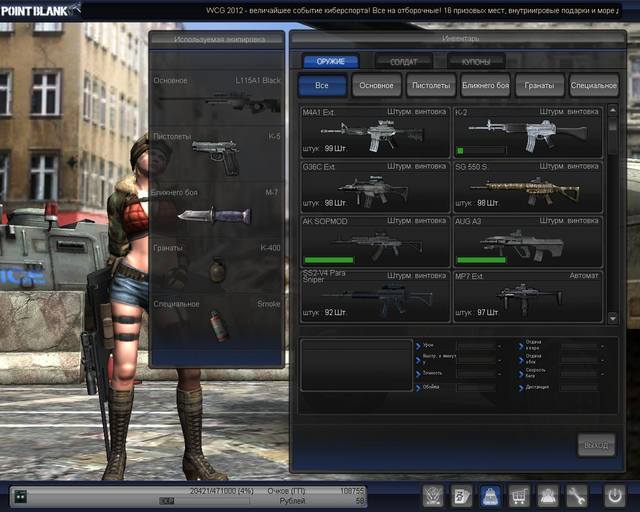Open settings with the wrench icon

tap(576, 496)
